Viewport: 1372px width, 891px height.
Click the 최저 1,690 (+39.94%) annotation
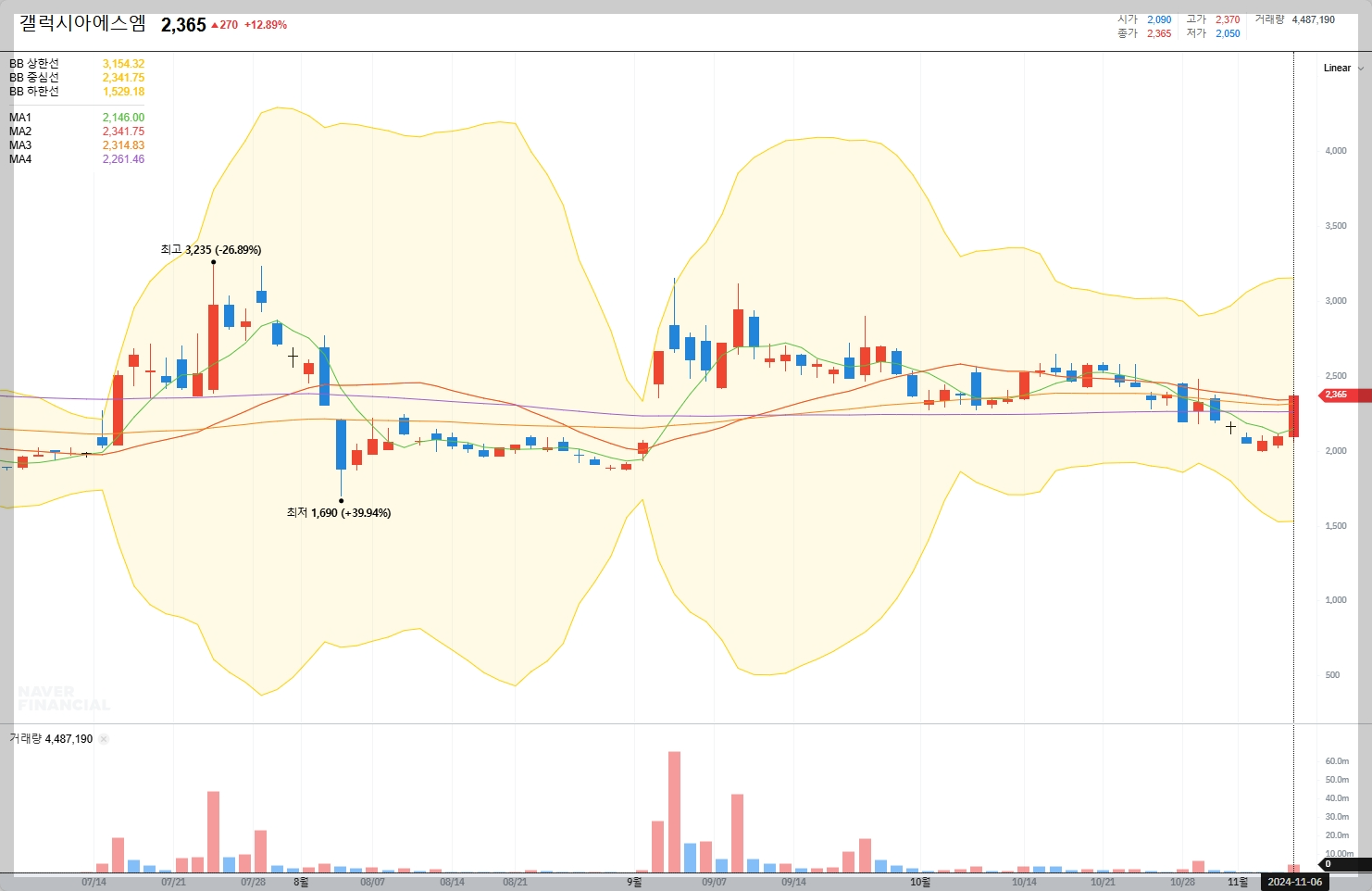[339, 513]
